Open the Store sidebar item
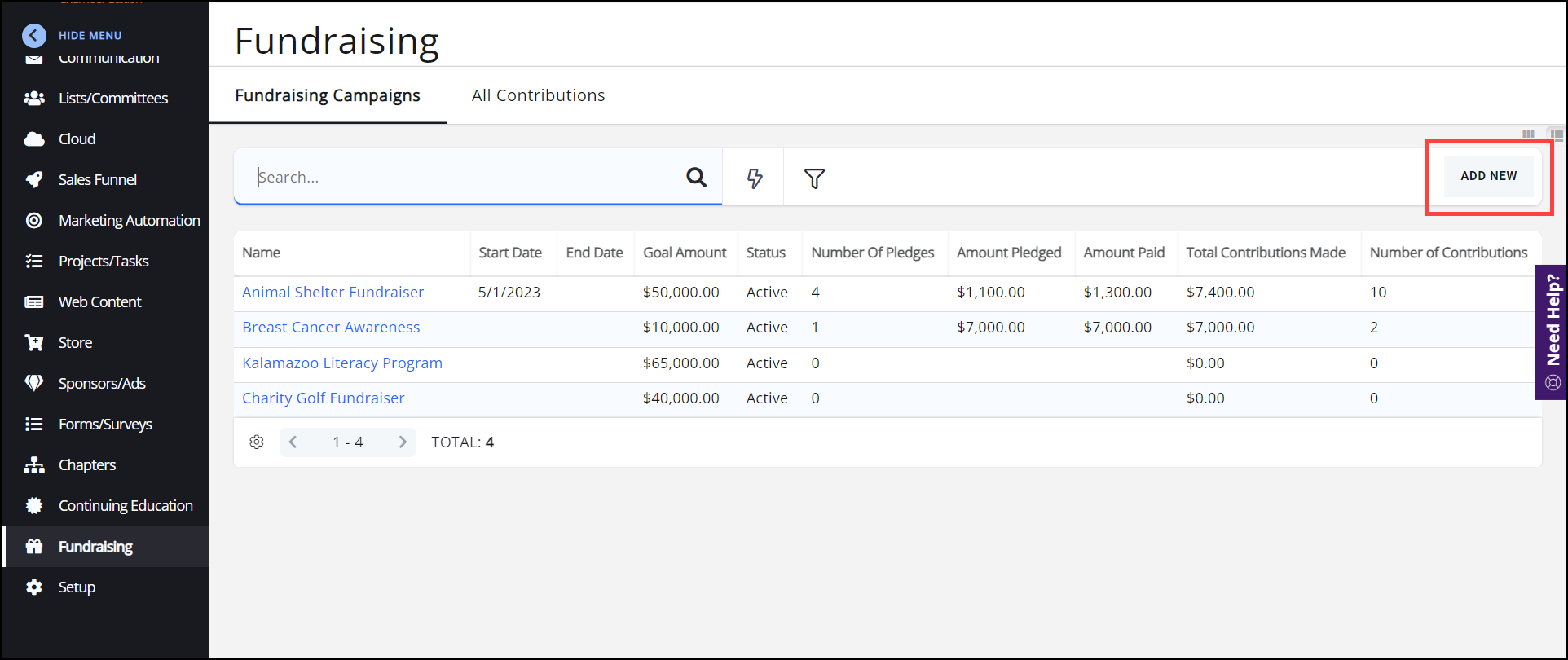Image resolution: width=1568 pixels, height=660 pixels. pos(75,342)
